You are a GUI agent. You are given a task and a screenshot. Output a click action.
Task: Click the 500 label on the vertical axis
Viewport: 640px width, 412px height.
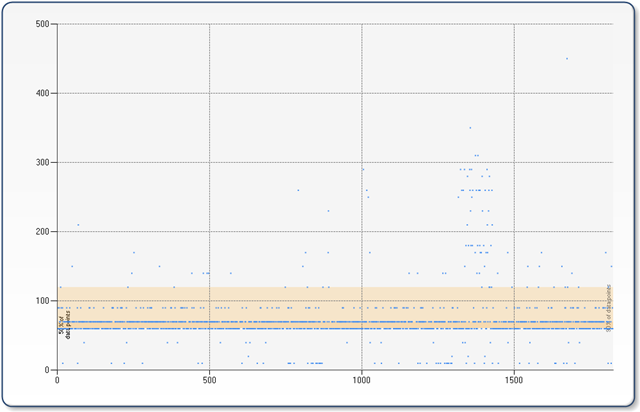tap(42, 24)
